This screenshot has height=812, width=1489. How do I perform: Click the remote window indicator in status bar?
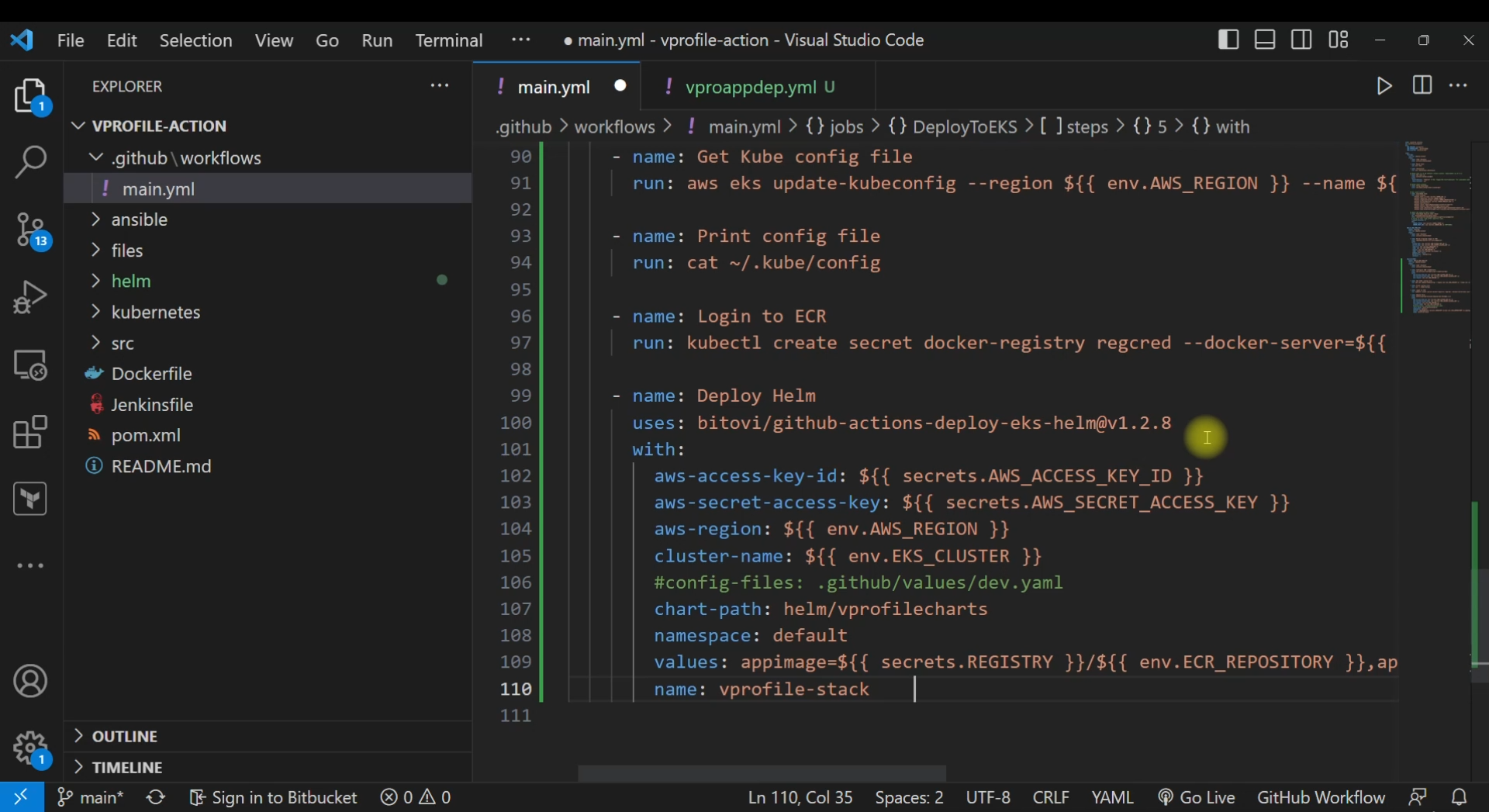pyautogui.click(x=22, y=797)
